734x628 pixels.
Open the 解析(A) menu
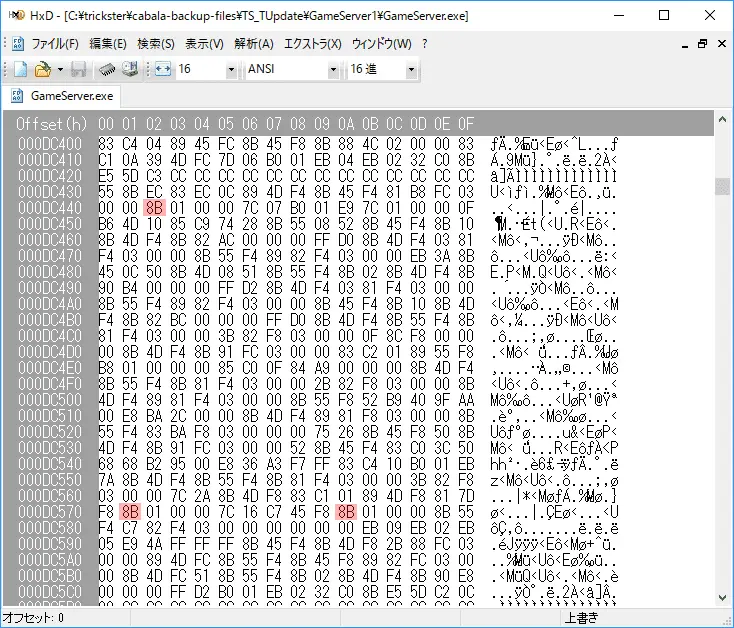click(x=254, y=44)
